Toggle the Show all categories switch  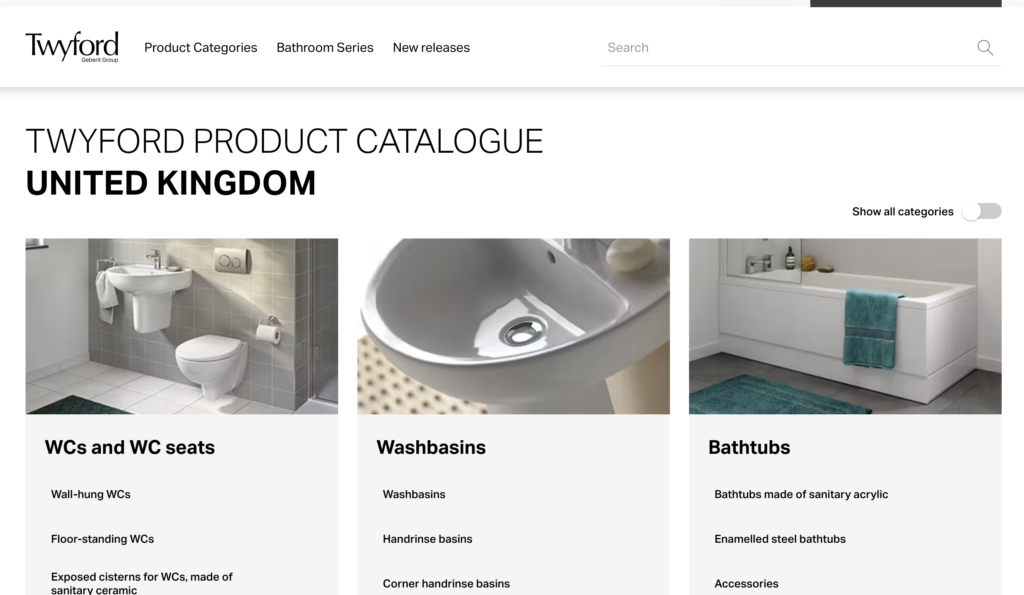[982, 211]
